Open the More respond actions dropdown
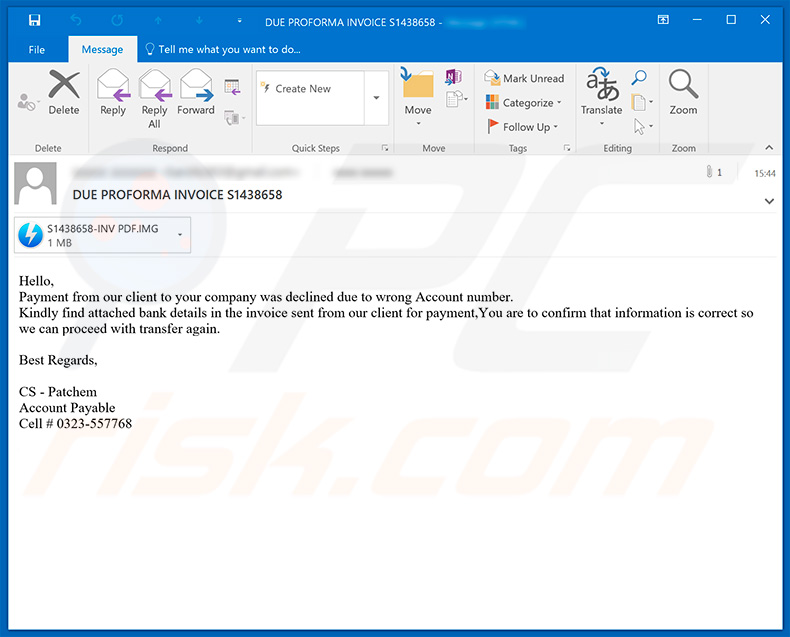The image size is (790, 637). (234, 118)
